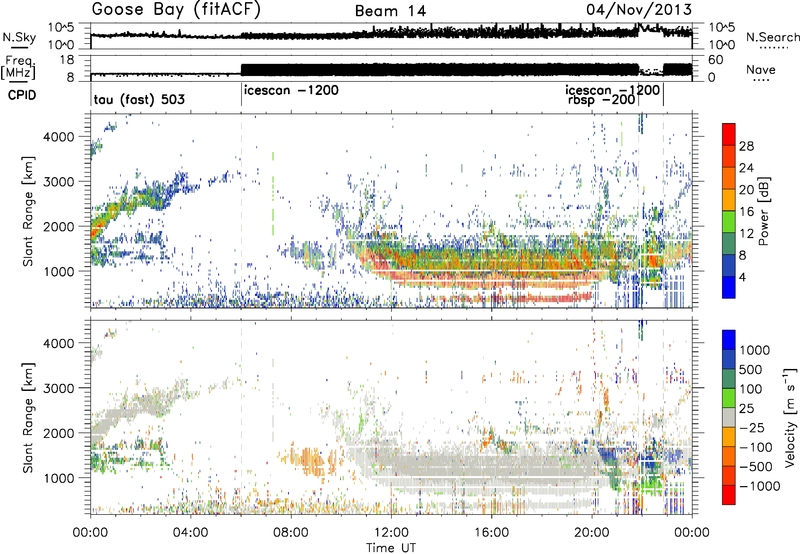Click the '12:00' time axis tick label
The image size is (800, 554).
391,533
